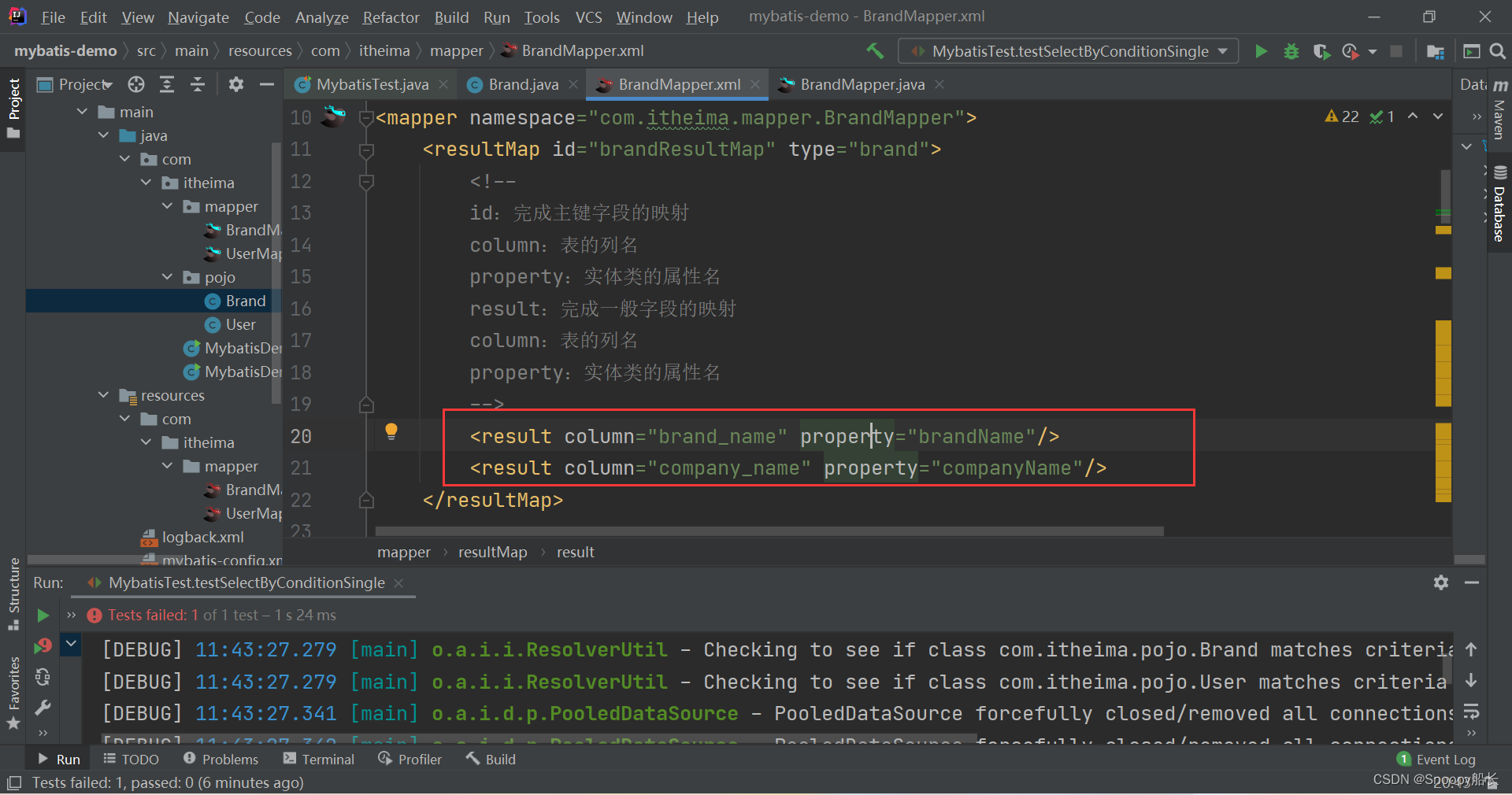
Task: Open the Build tool window
Action: pos(491,760)
